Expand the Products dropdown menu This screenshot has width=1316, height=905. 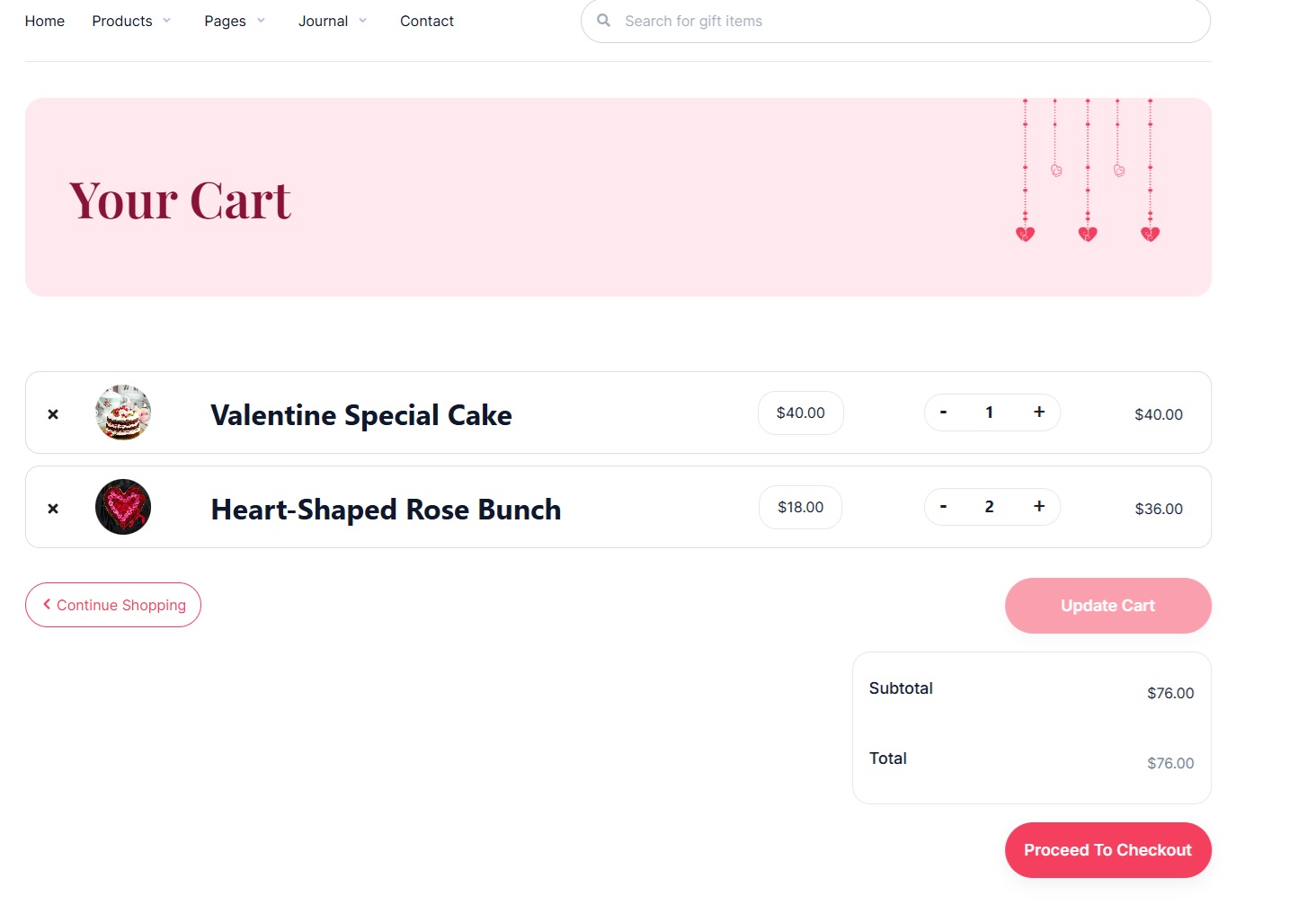131,21
